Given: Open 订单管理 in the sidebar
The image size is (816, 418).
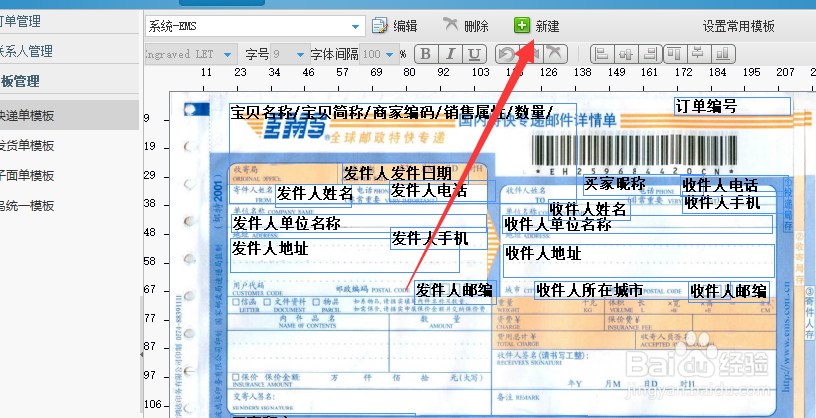Looking at the screenshot, I should pos(20,21).
